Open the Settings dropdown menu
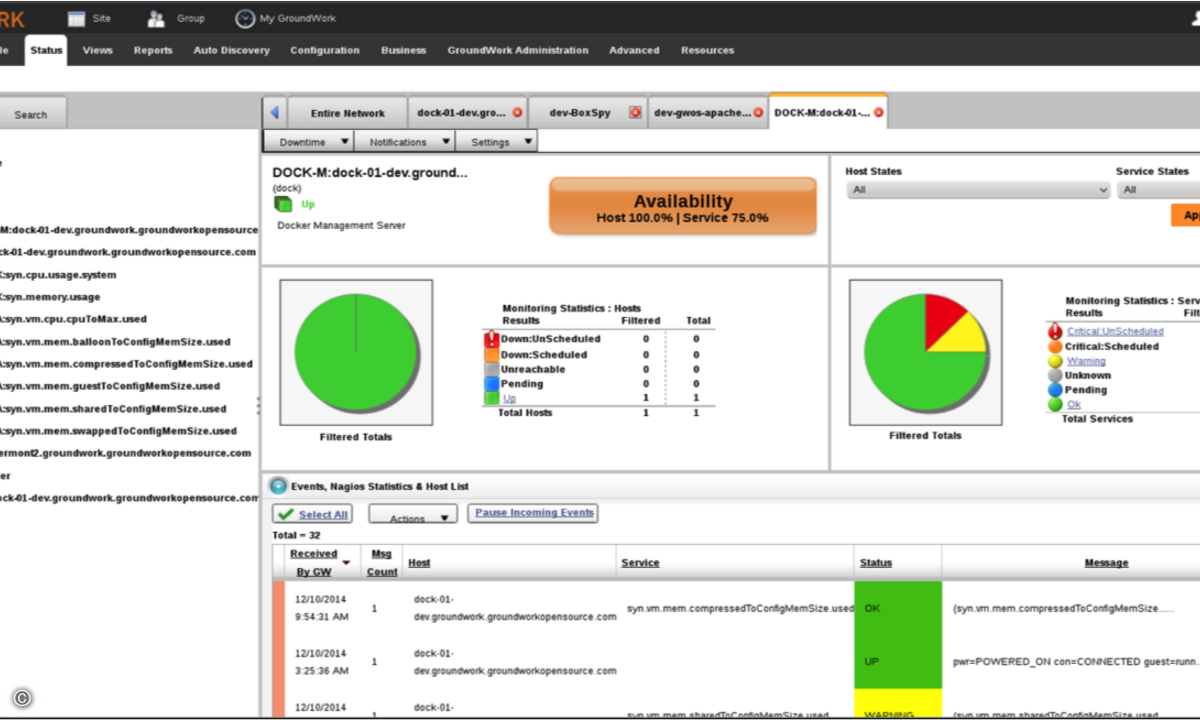The height and width of the screenshot is (720, 1200). (497, 142)
